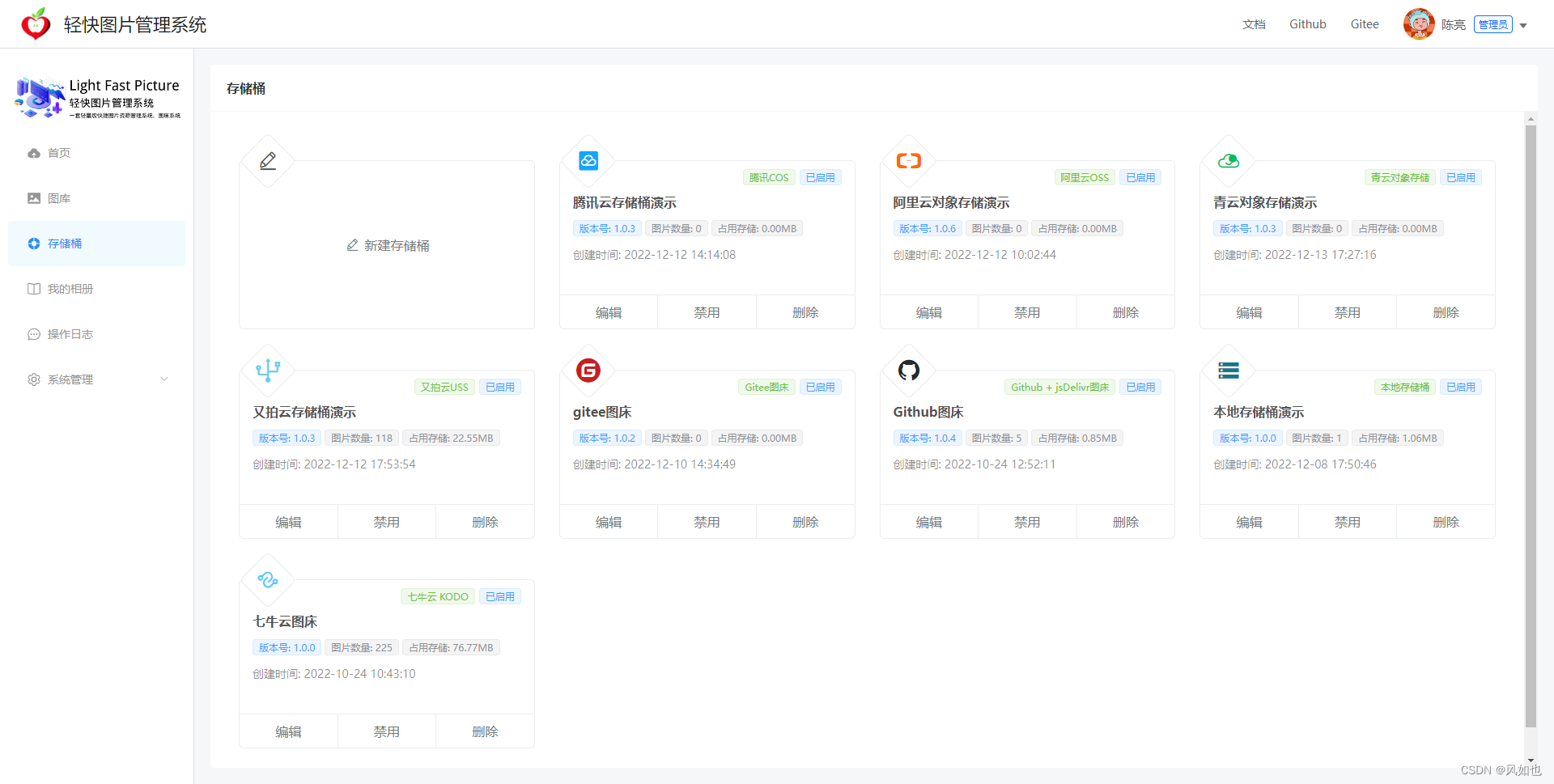Screen dimensions: 1554x784
Task: Expand the 系统管理 submenu chevron
Action: [164, 379]
